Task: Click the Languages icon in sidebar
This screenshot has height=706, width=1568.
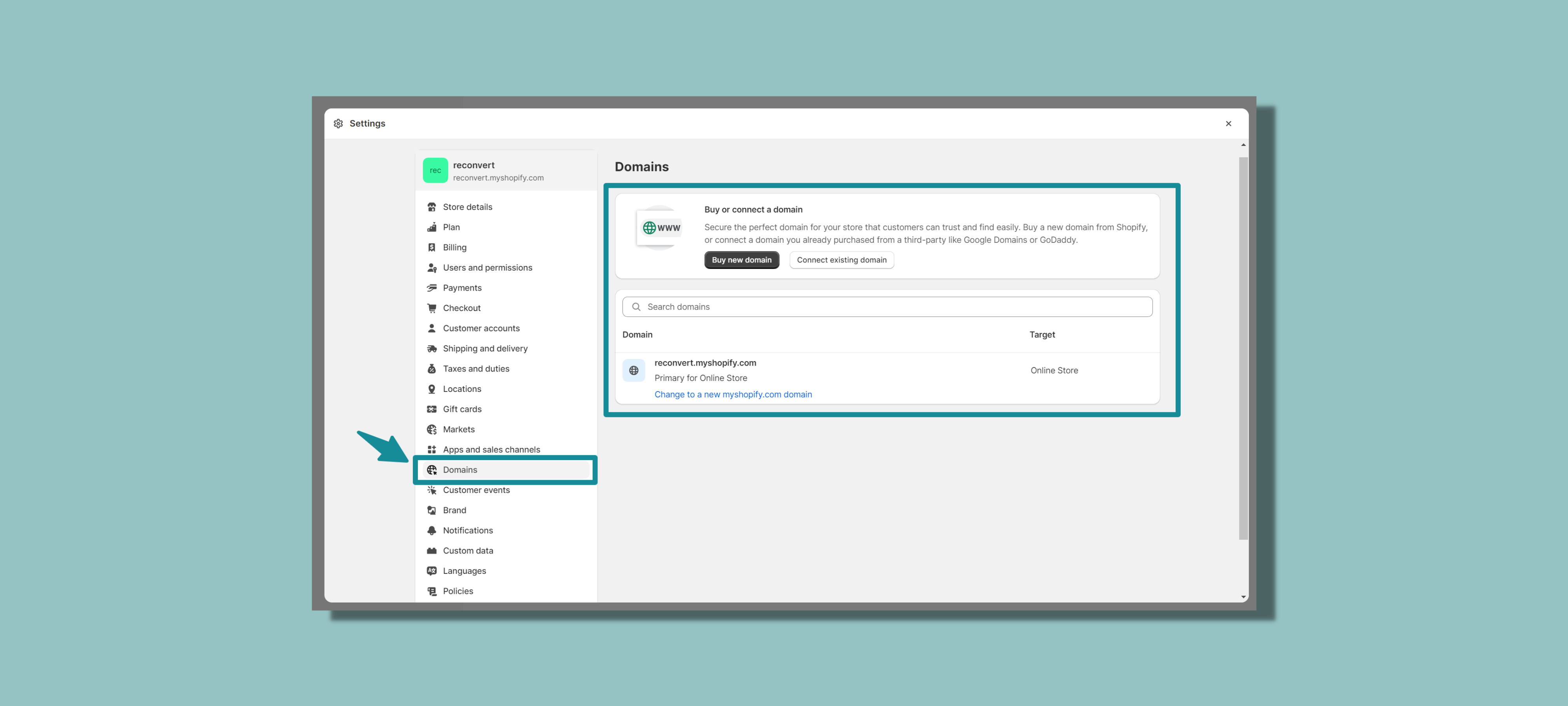Action: 432,571
